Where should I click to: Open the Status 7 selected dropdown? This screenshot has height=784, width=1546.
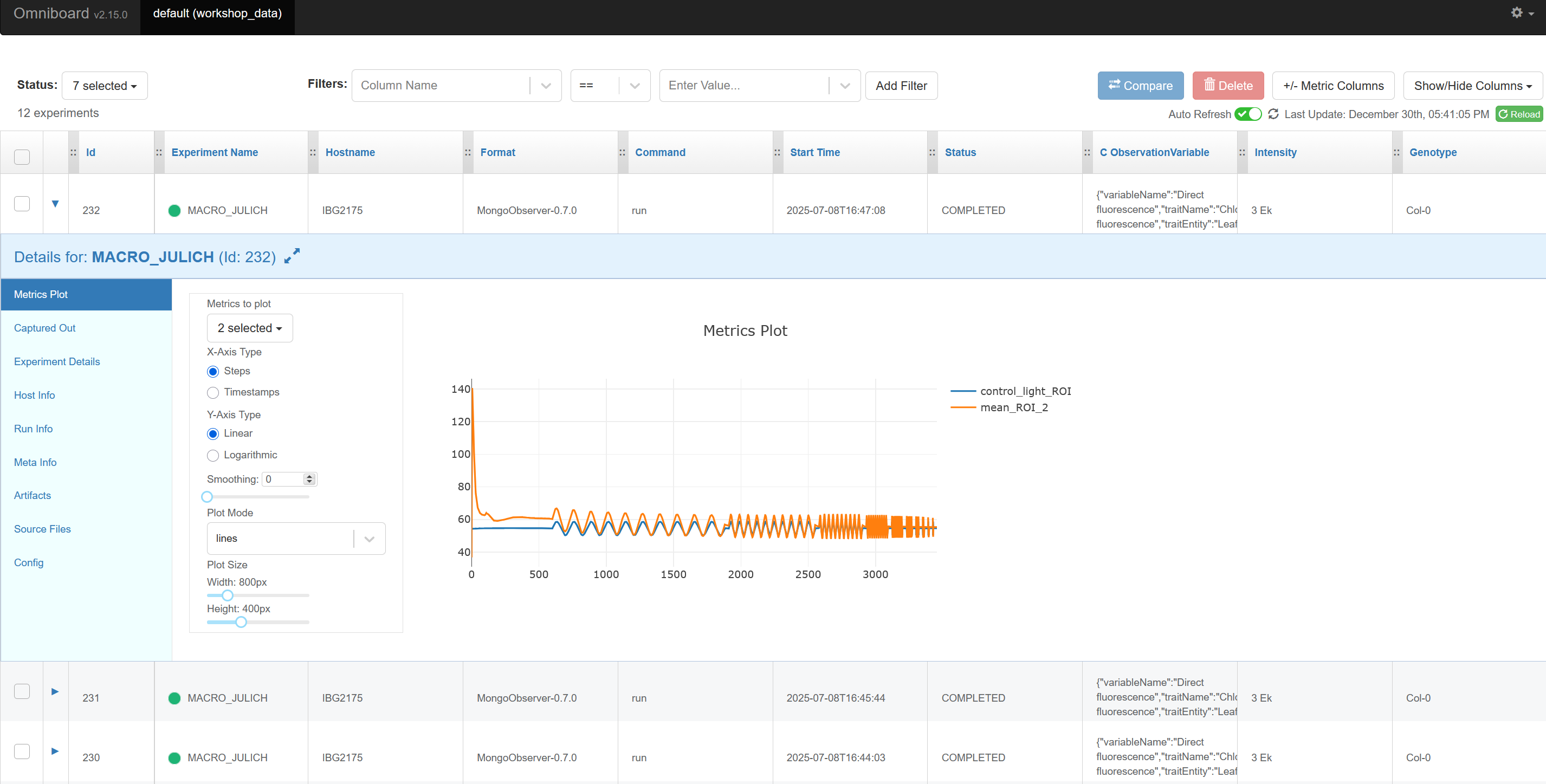[x=105, y=86]
